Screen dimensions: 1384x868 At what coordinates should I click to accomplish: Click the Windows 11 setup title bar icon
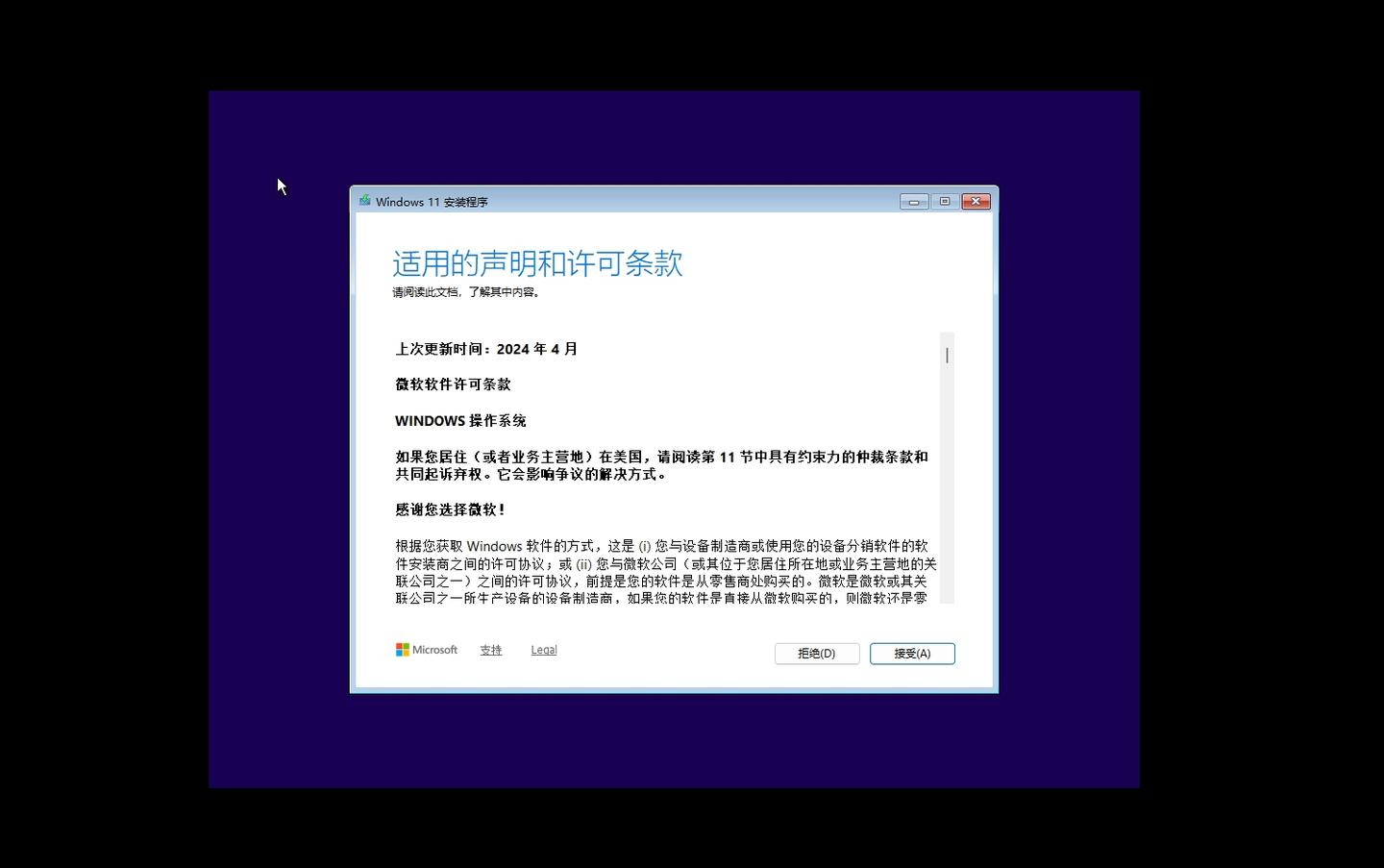(365, 201)
